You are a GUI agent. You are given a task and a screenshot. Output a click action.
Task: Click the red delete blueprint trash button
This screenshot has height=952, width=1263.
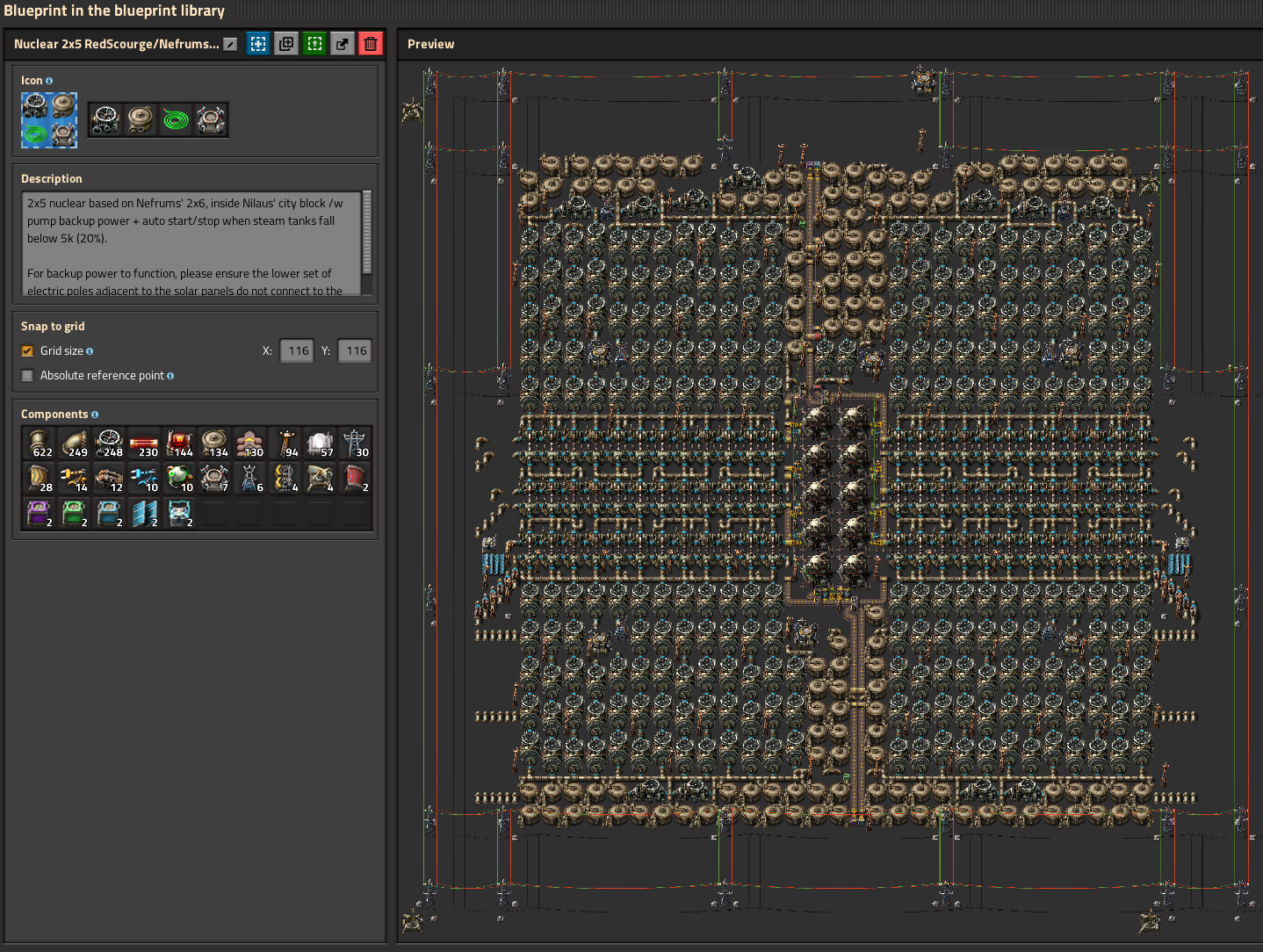(x=371, y=44)
